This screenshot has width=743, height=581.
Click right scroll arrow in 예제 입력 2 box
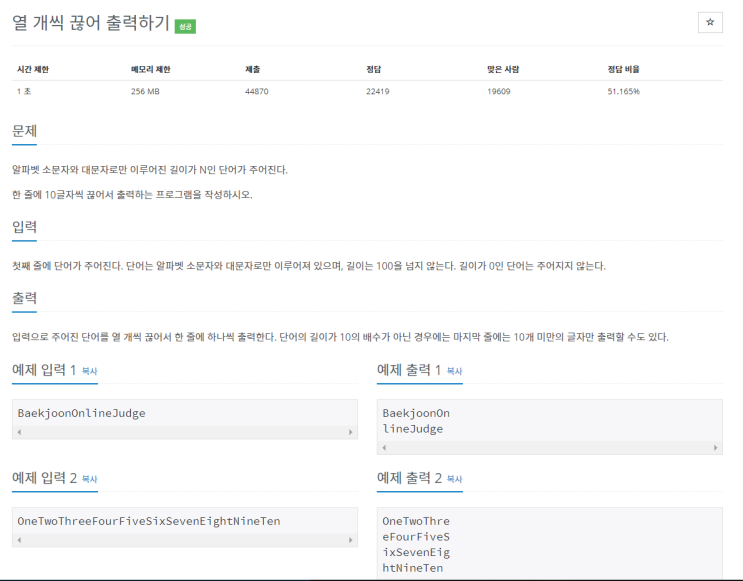pos(351,540)
